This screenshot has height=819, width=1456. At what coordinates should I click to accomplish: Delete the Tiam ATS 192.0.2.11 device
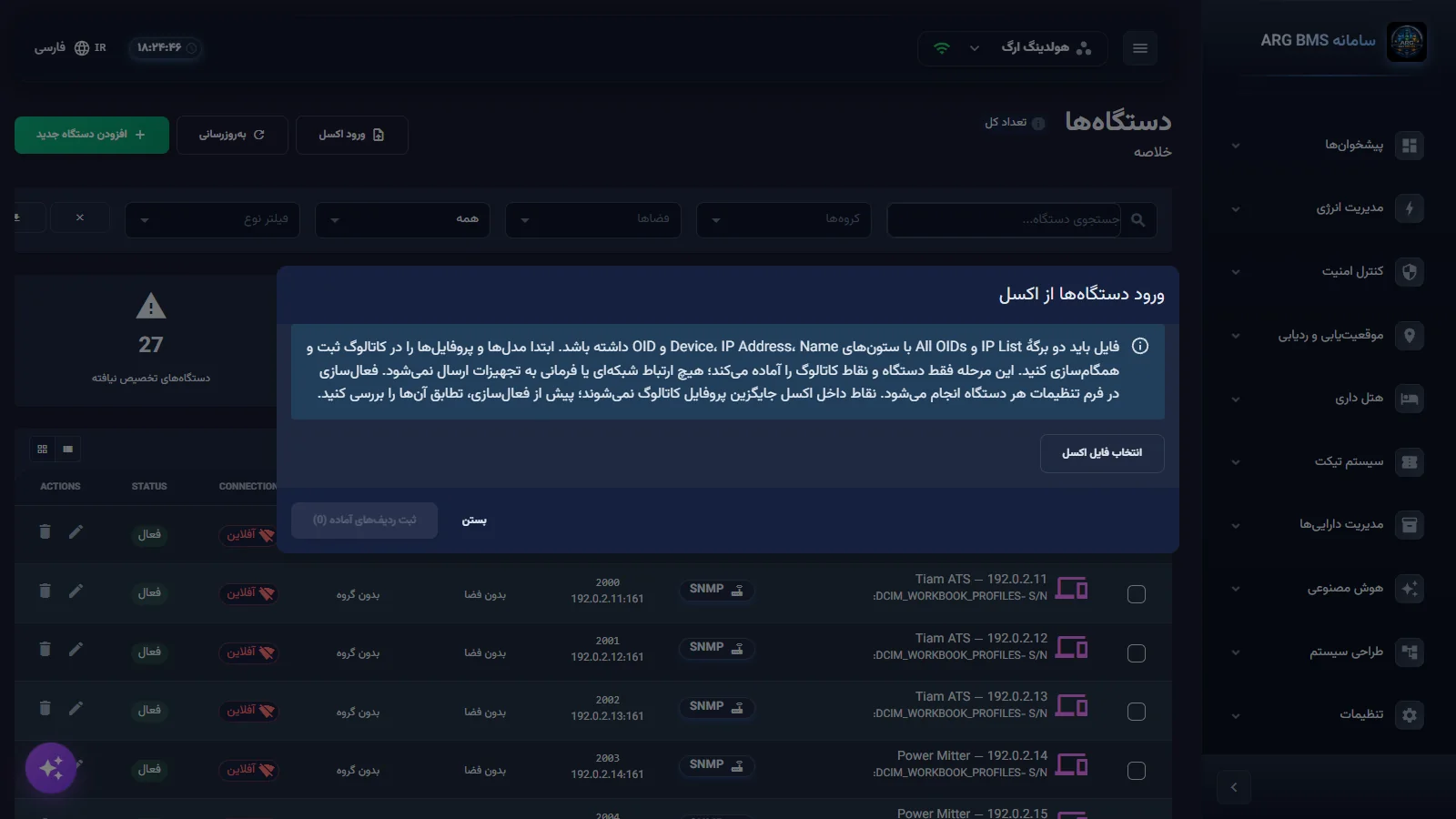45,591
